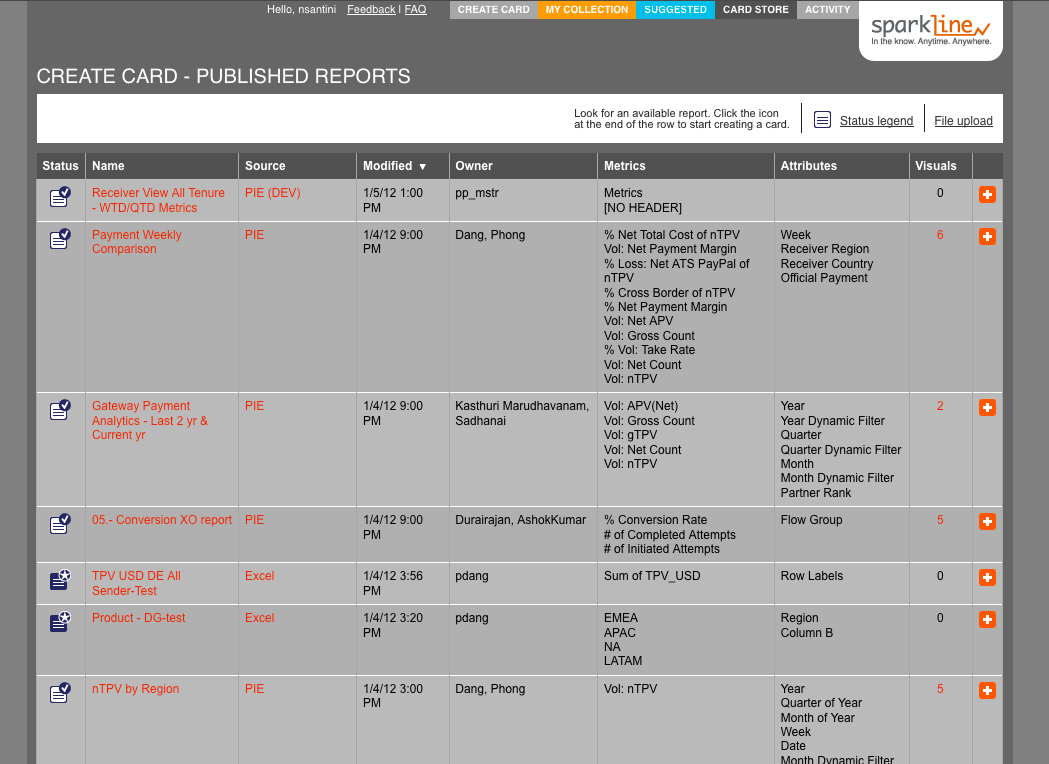Image resolution: width=1049 pixels, height=764 pixels.
Task: Open Receiver View All Tenure report name
Action: pyautogui.click(x=159, y=200)
